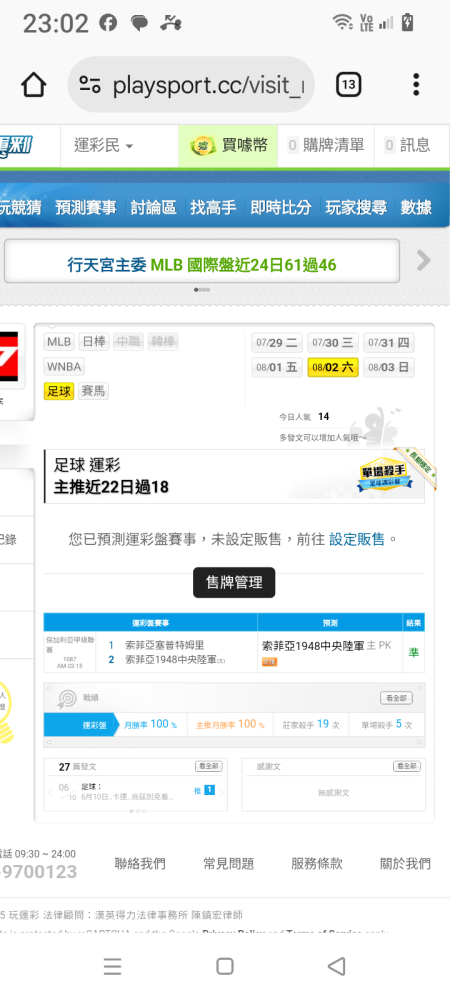Click the 買噱幣 coin icon
The height and width of the screenshot is (1000, 450).
pyautogui.click(x=203, y=146)
